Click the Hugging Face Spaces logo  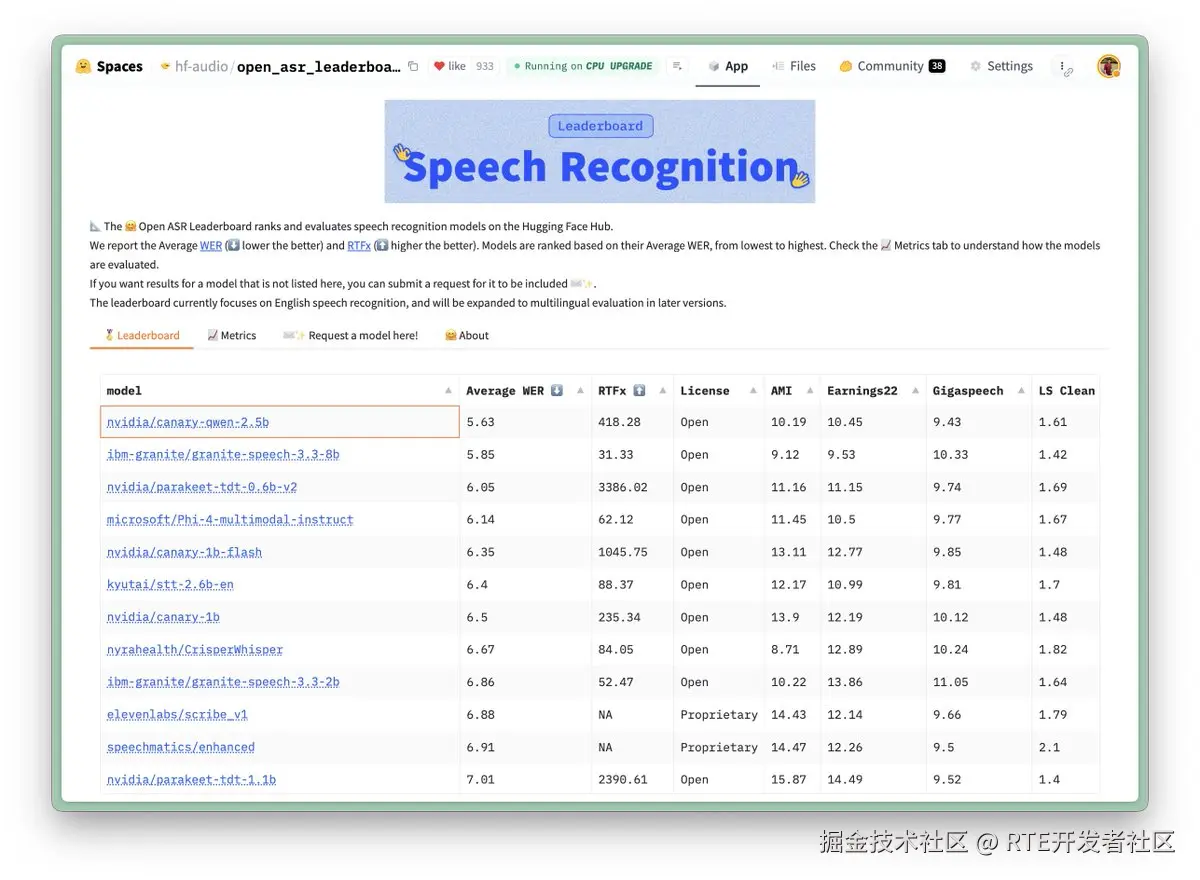[x=108, y=66]
